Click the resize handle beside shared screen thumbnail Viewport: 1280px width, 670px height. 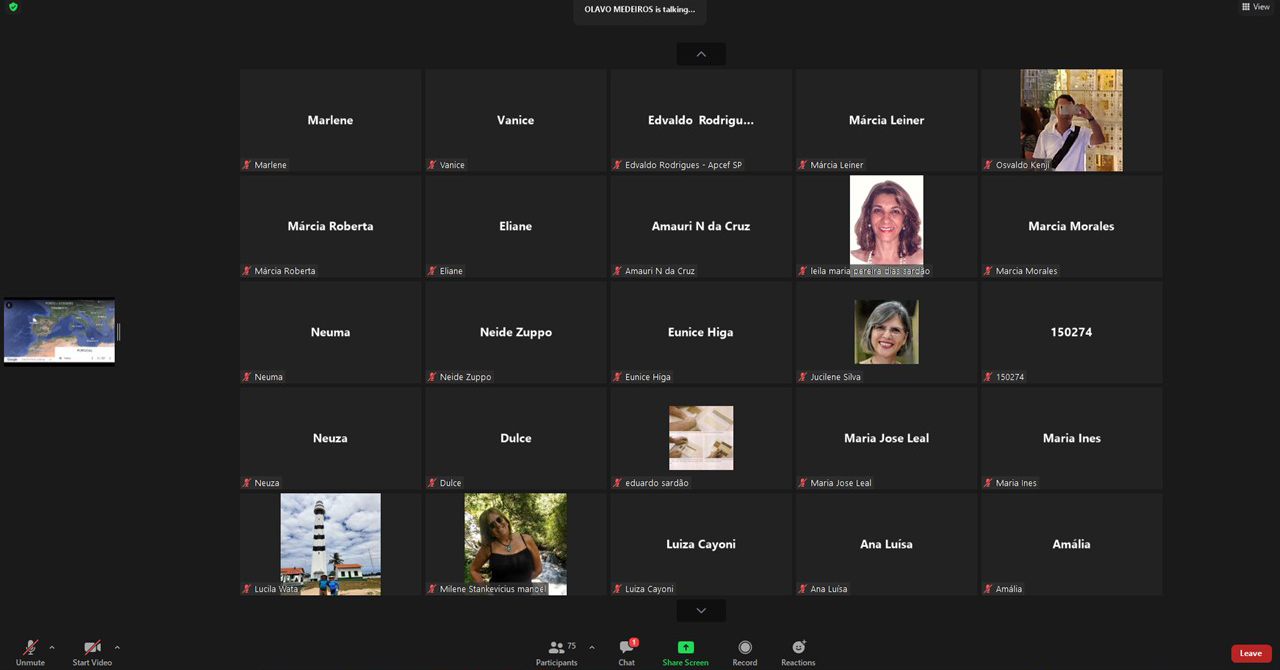(119, 331)
